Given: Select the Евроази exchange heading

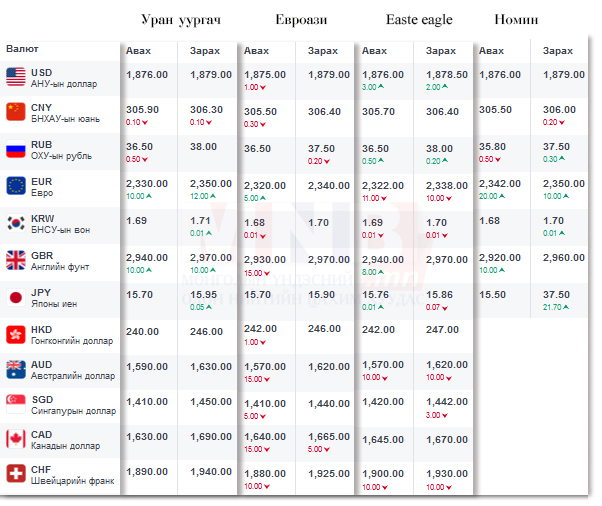Looking at the screenshot, I should coord(301,20).
